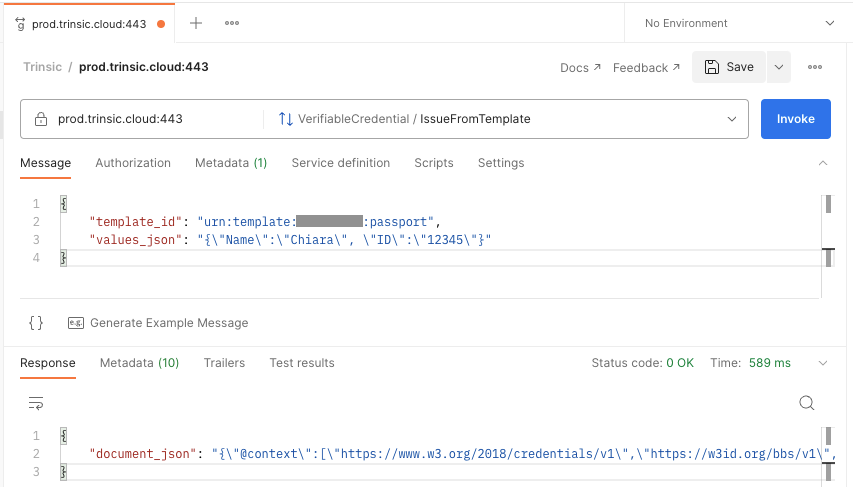Click the "document_json" key in response
This screenshot has height=487, width=853.
(x=143, y=453)
